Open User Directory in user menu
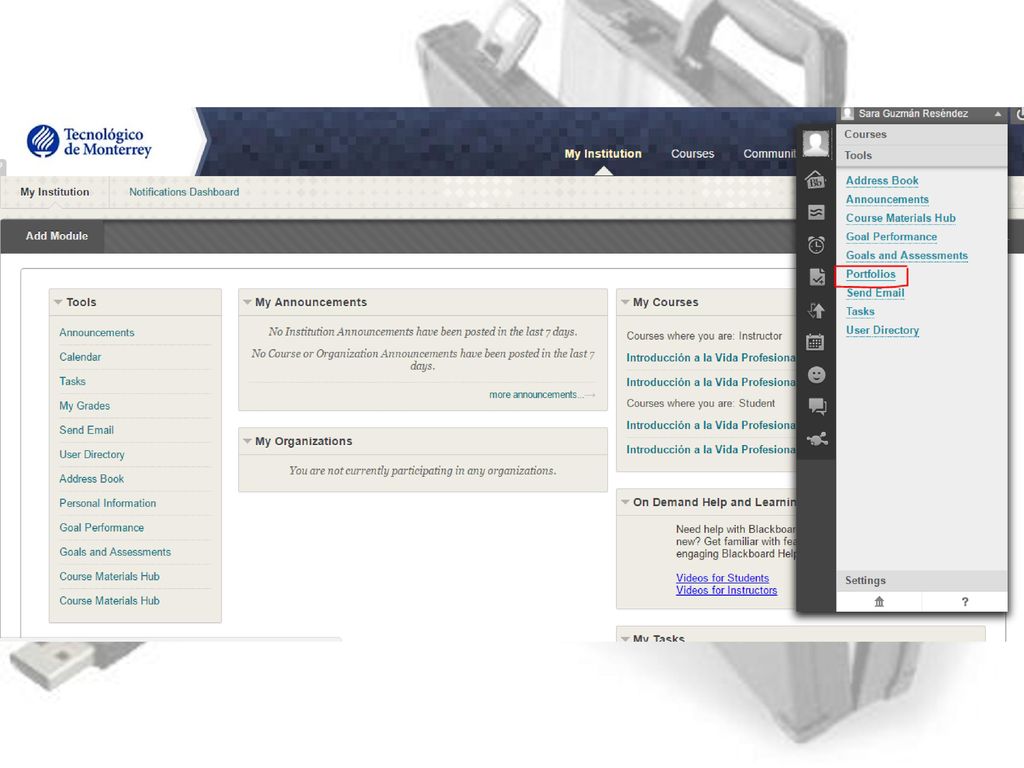This screenshot has height=768, width=1024. coord(882,330)
